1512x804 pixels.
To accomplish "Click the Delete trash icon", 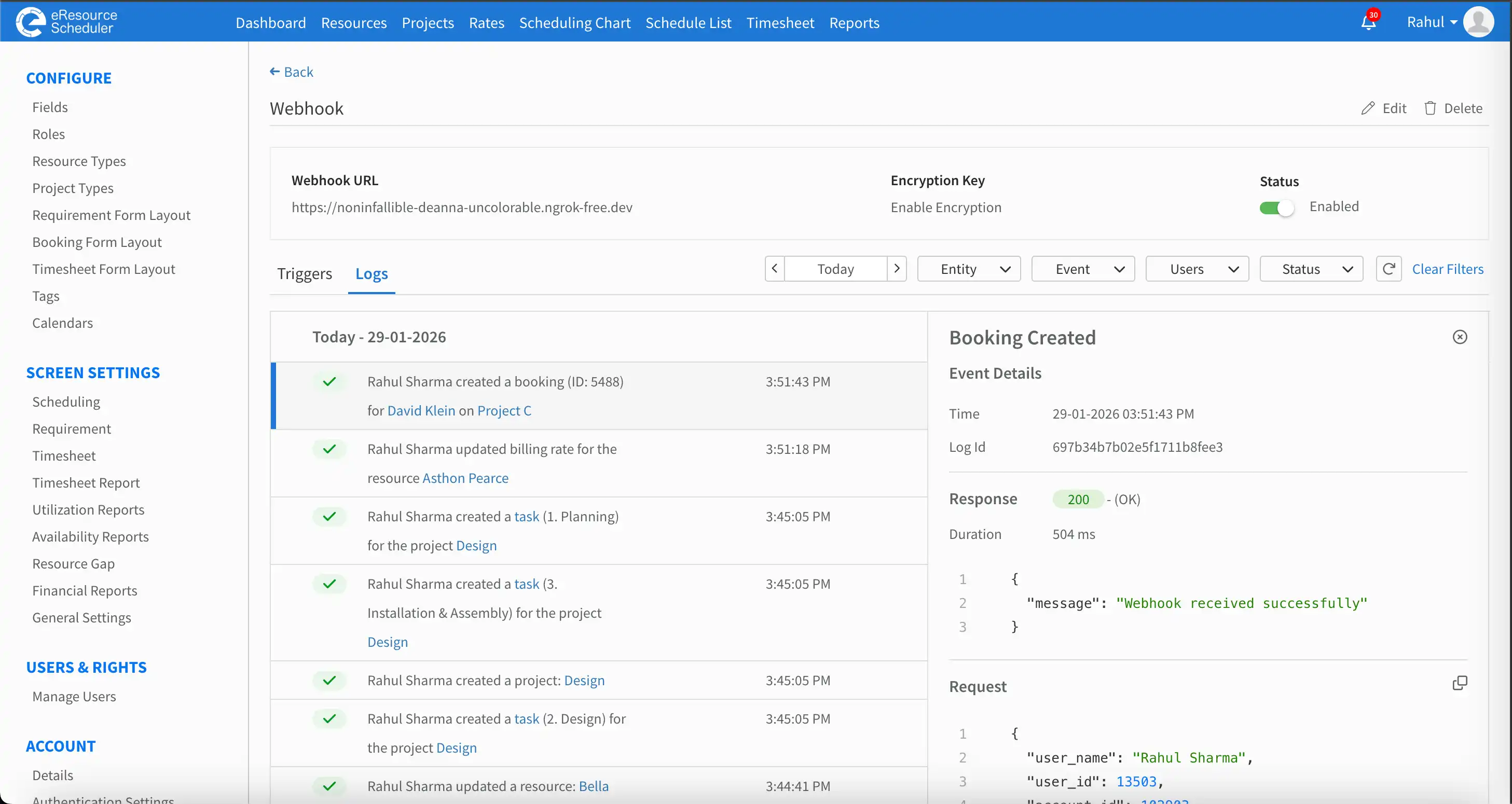I will tap(1431, 108).
